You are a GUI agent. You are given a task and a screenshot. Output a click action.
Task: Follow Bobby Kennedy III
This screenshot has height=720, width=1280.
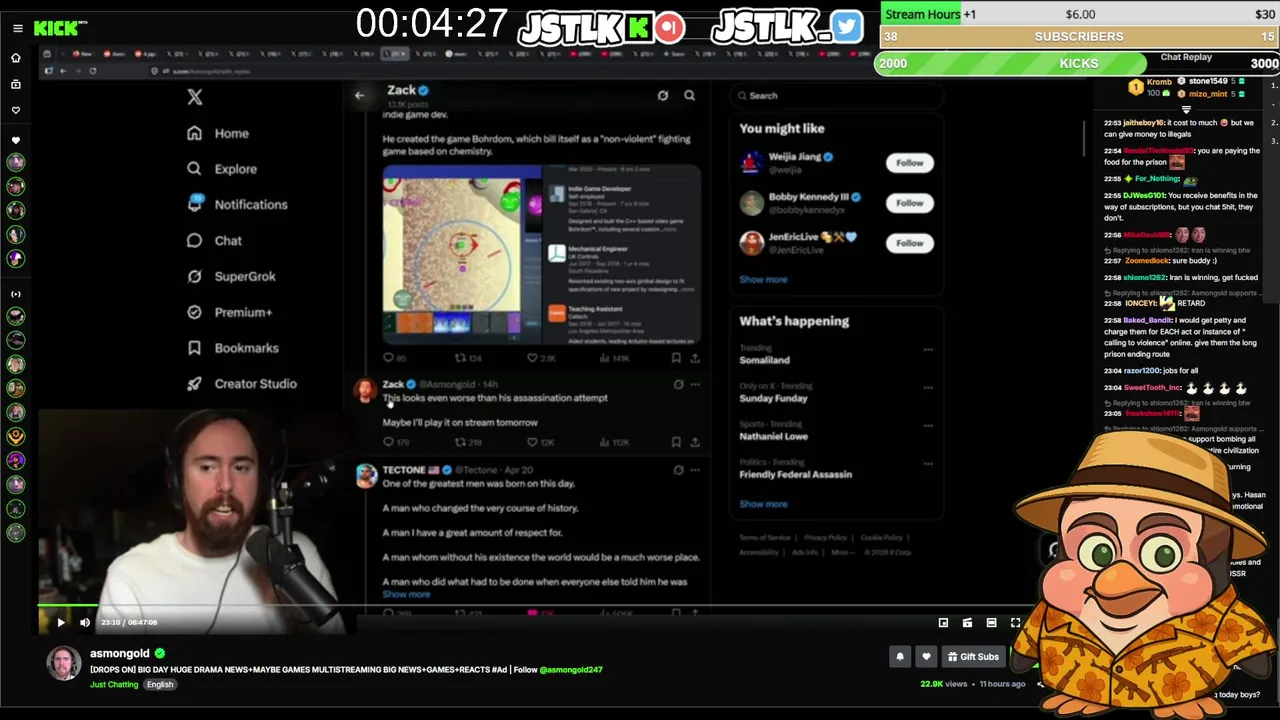coord(909,202)
